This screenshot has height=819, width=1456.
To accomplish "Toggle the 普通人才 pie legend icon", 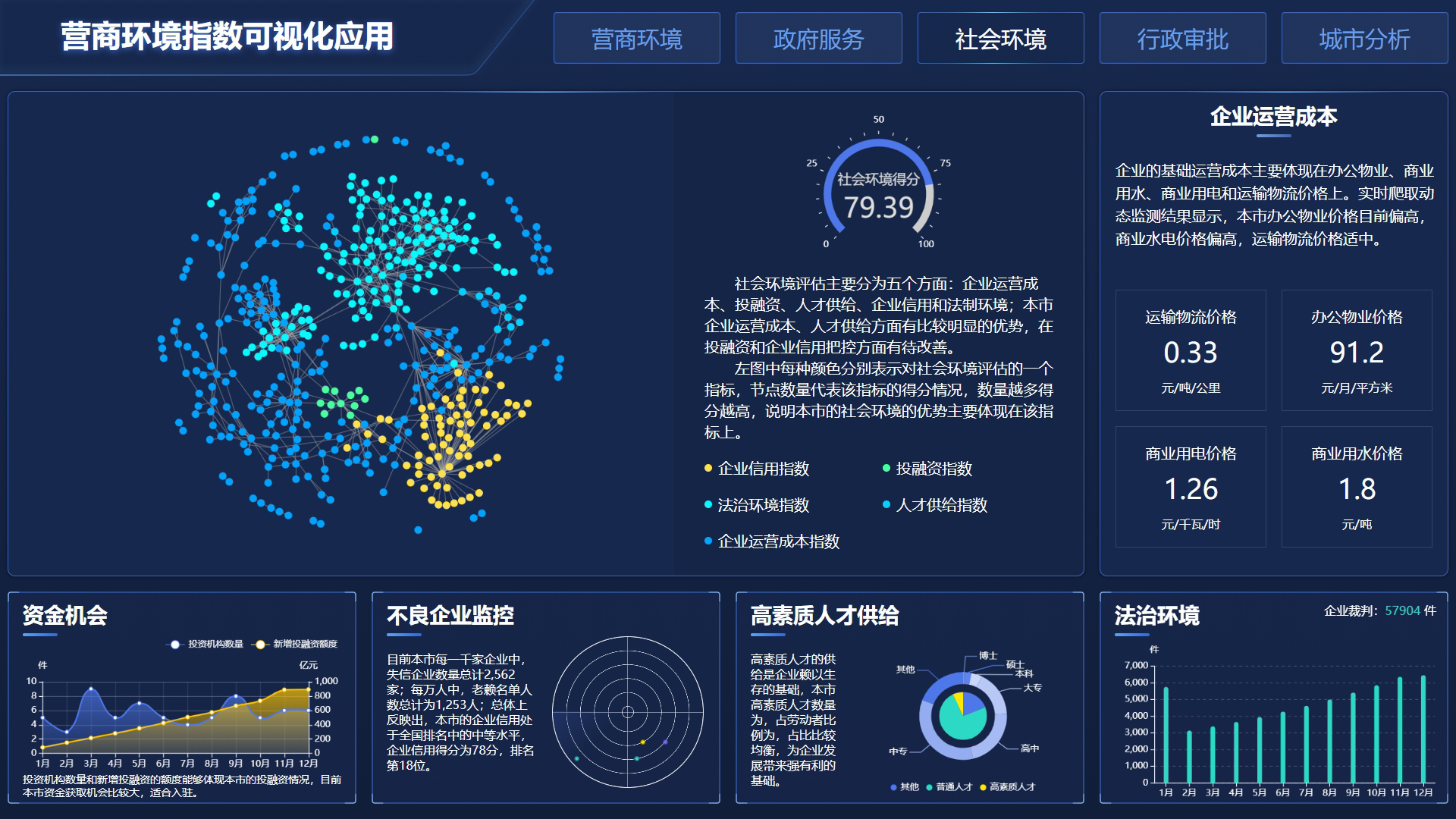I will pyautogui.click(x=930, y=787).
